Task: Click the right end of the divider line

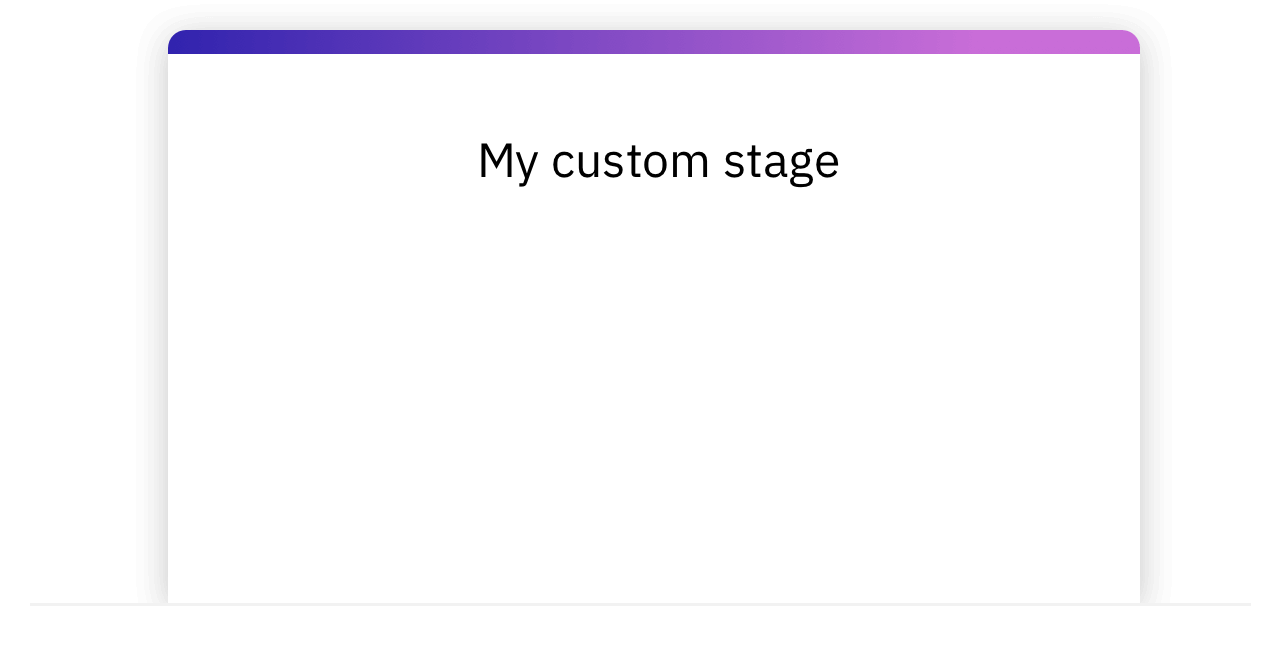Action: [1244, 604]
